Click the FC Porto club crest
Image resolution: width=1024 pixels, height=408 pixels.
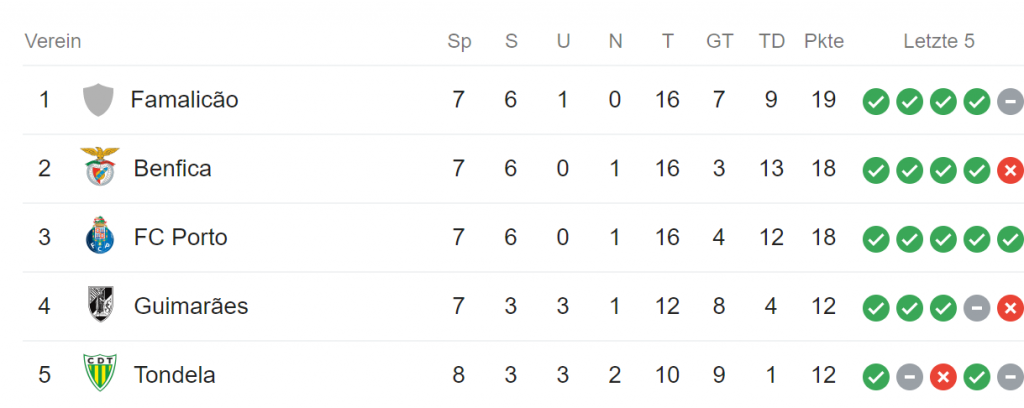pyautogui.click(x=99, y=237)
